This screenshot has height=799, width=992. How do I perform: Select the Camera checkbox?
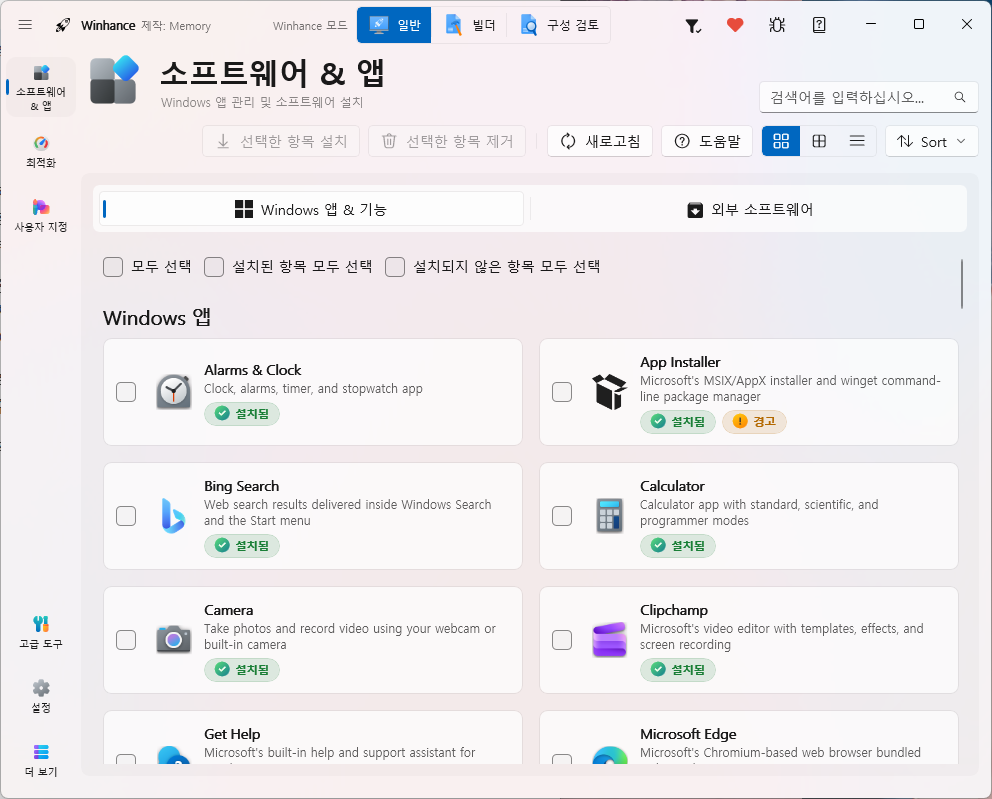click(x=126, y=640)
